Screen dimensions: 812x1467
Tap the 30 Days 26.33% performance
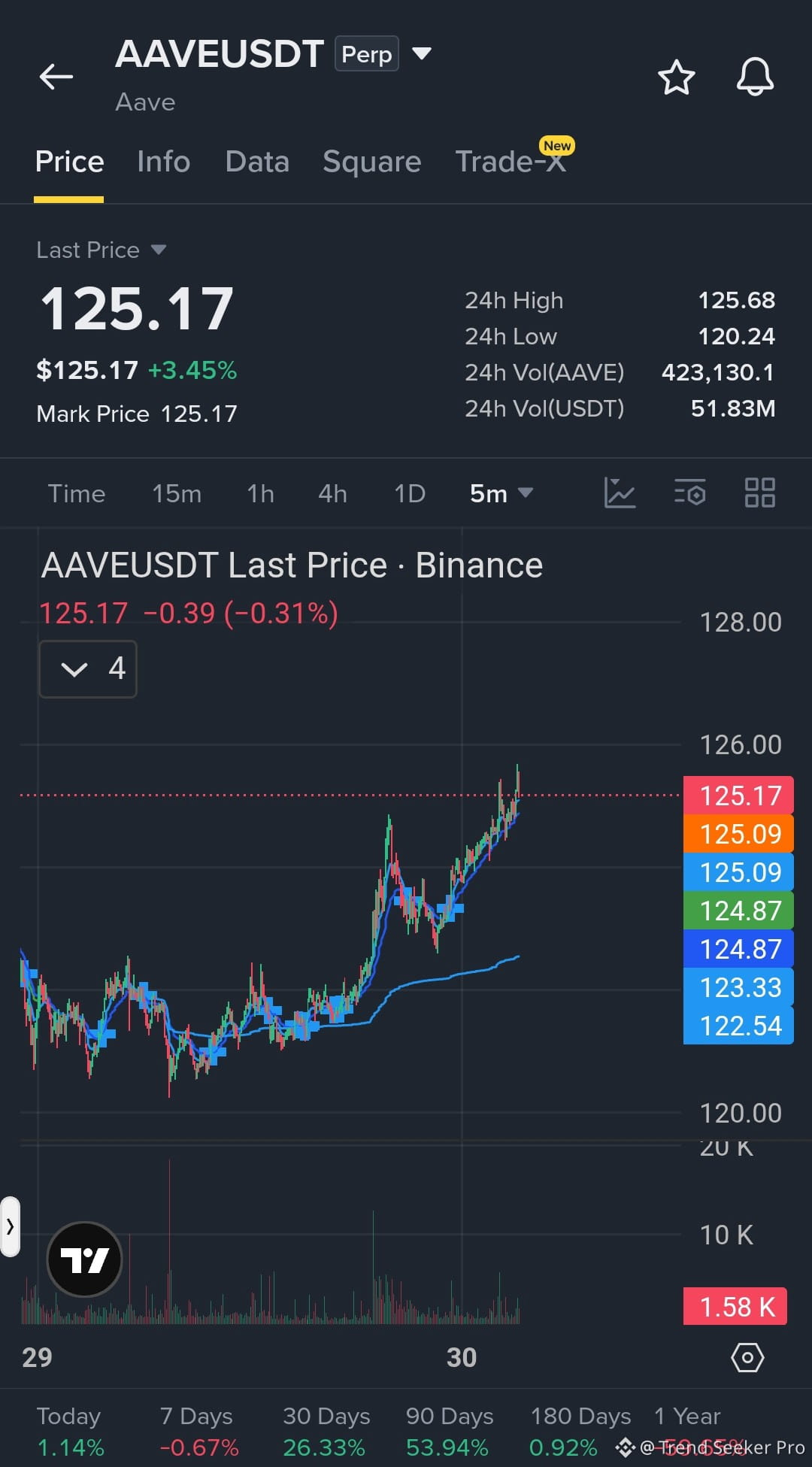pos(326,1432)
